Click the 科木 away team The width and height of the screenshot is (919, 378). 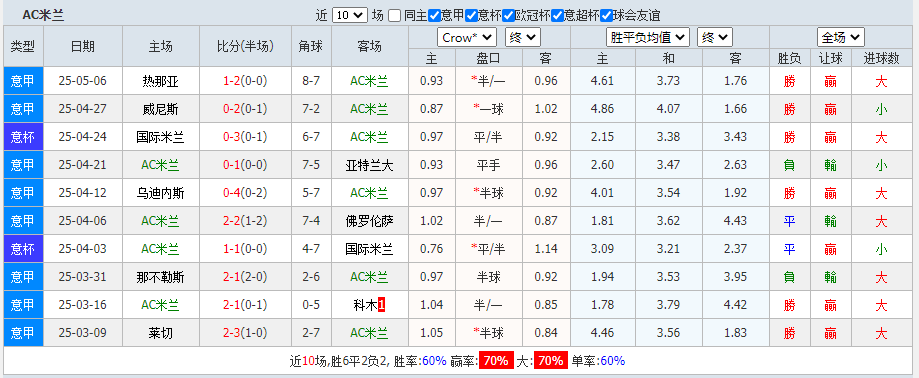(x=365, y=305)
